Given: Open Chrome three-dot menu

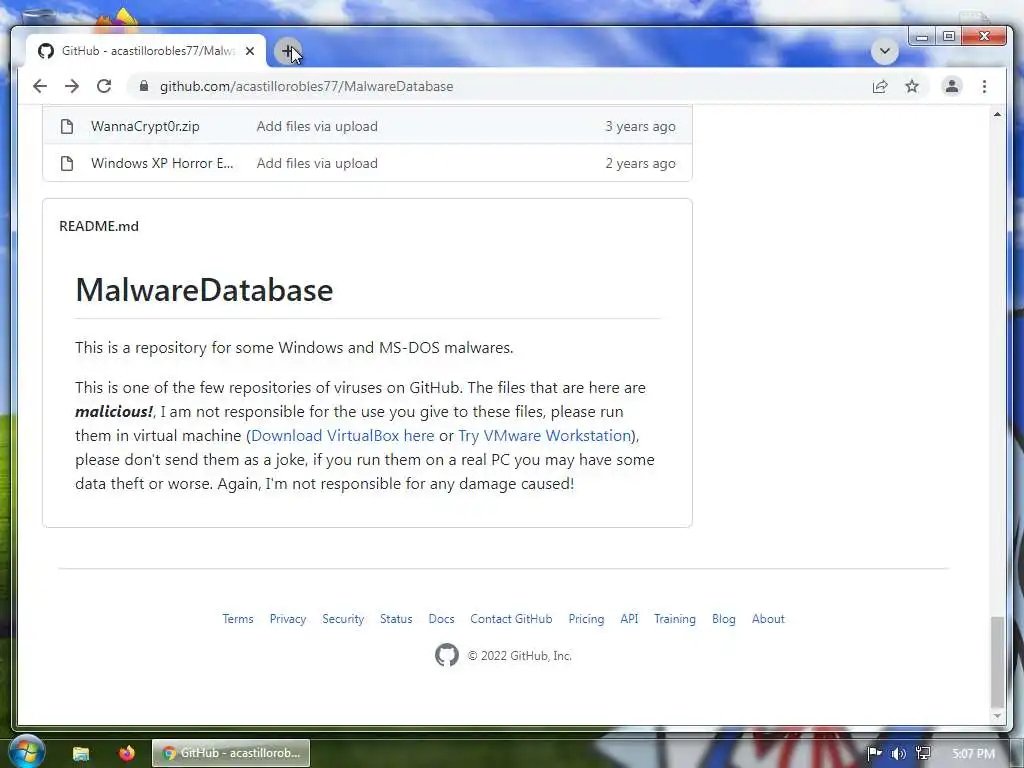Looking at the screenshot, I should coord(984,86).
